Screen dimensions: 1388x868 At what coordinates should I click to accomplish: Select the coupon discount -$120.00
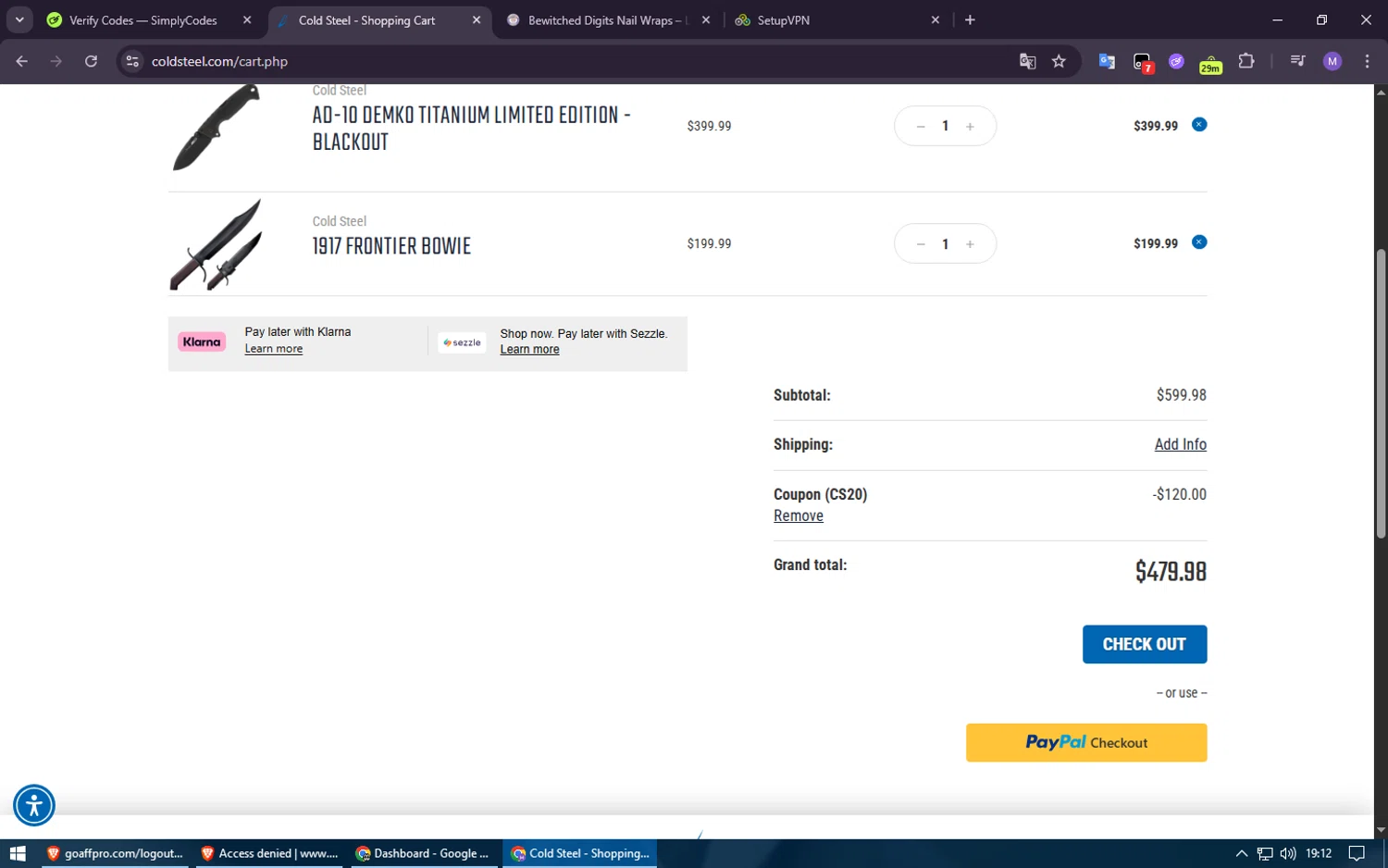[1179, 494]
